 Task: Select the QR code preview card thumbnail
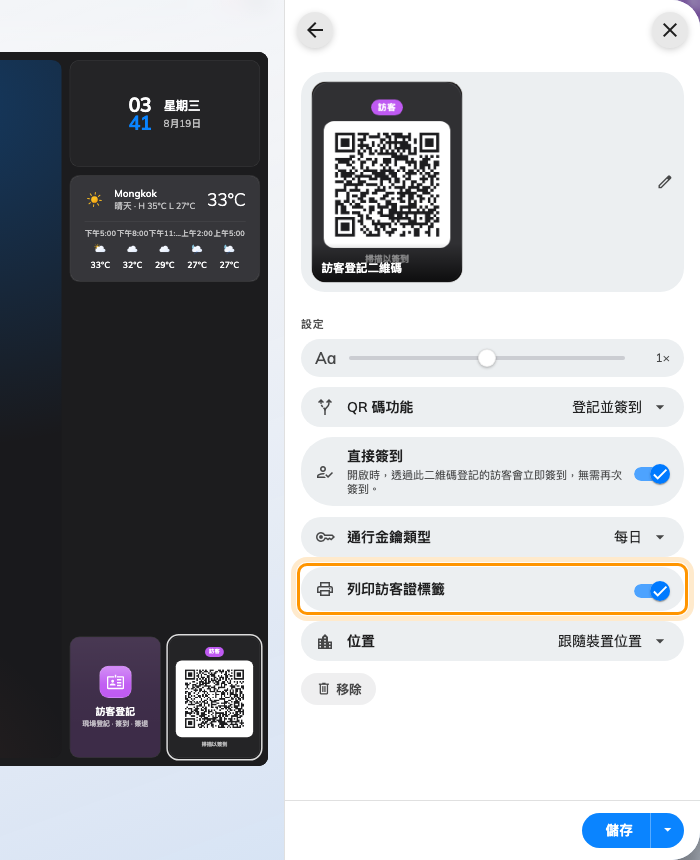[387, 182]
